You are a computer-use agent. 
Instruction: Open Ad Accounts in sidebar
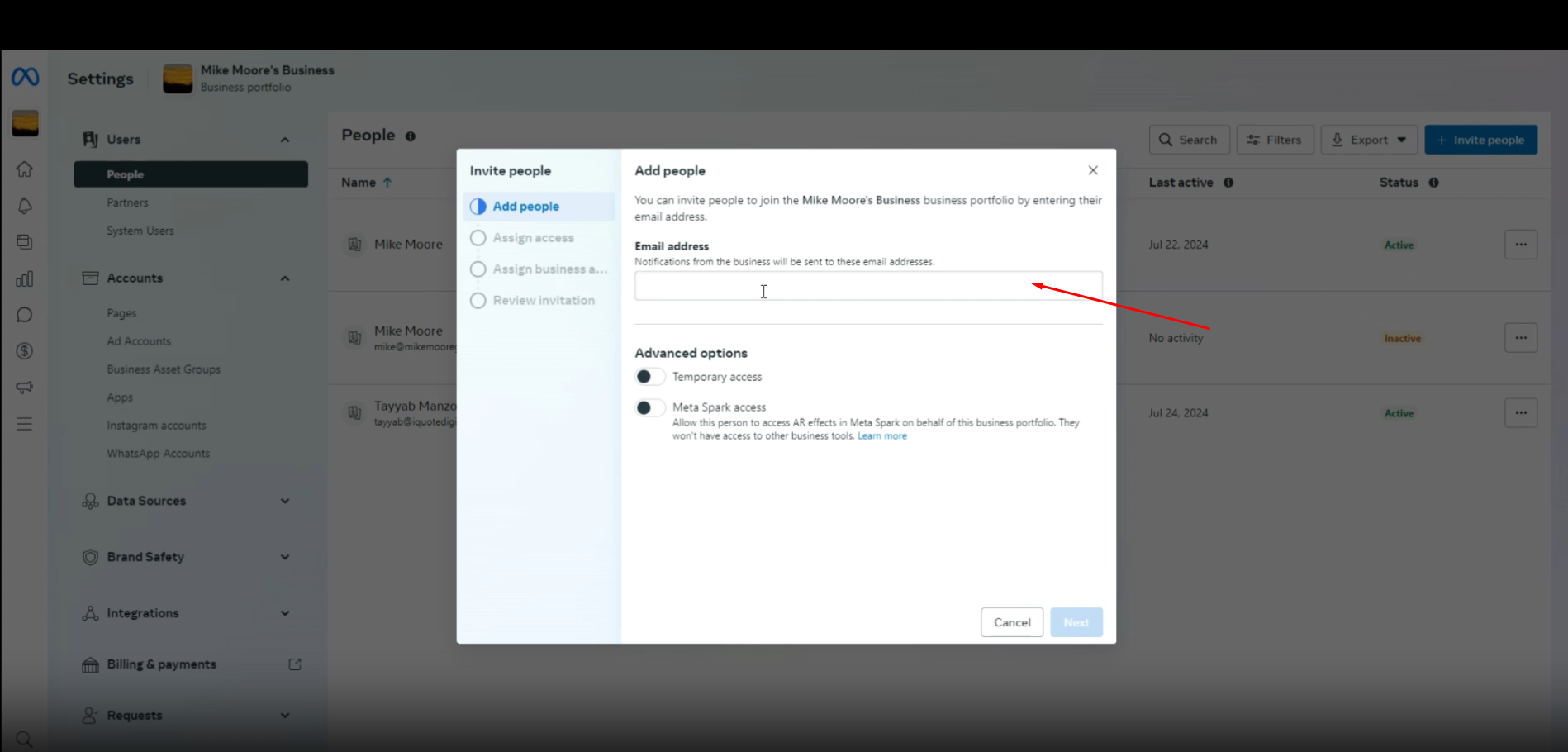139,341
